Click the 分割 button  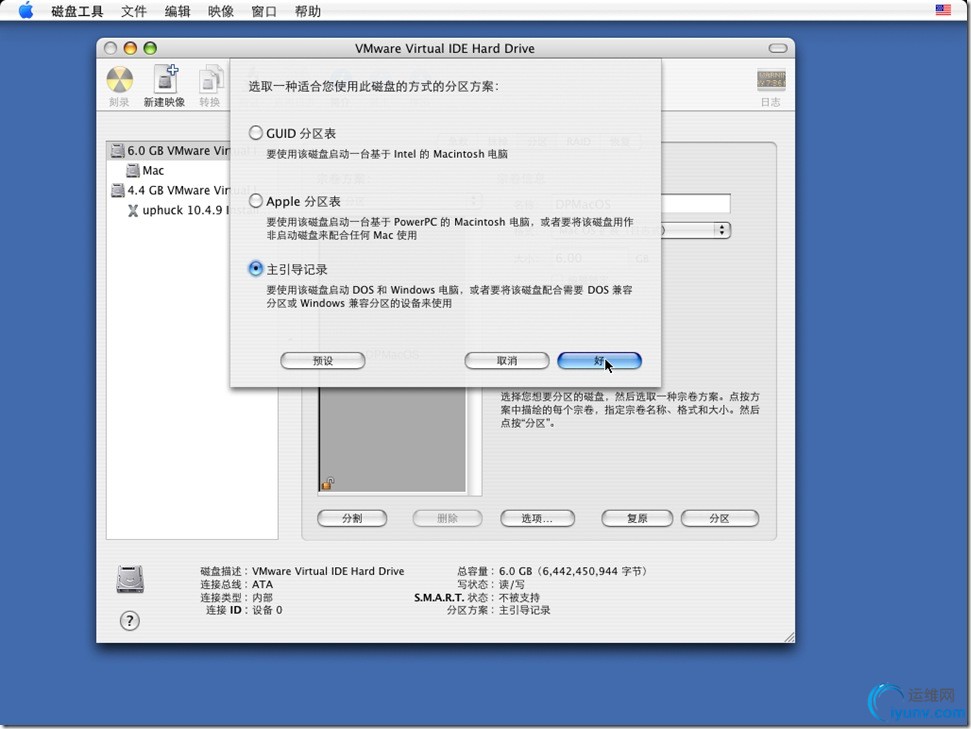352,518
